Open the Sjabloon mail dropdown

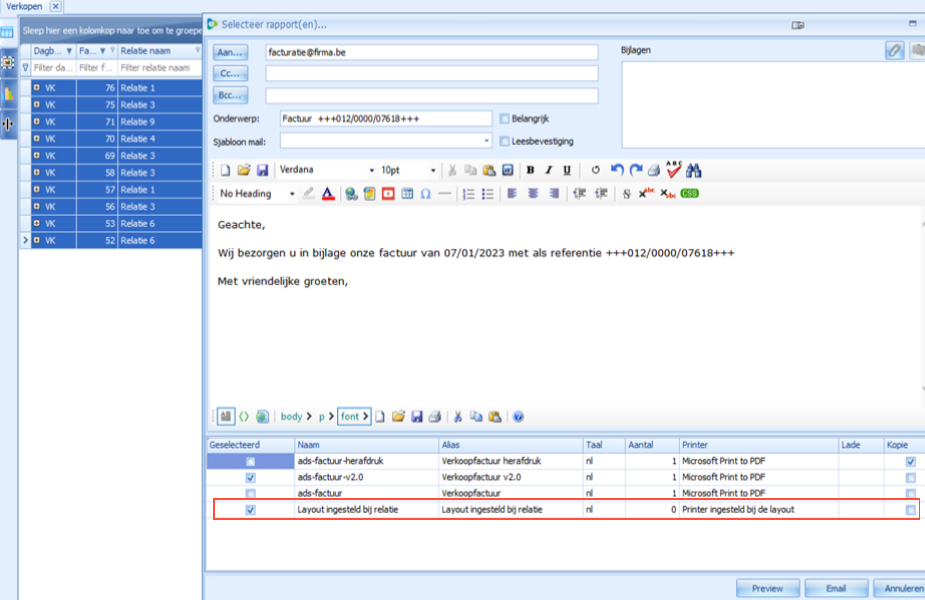point(486,142)
